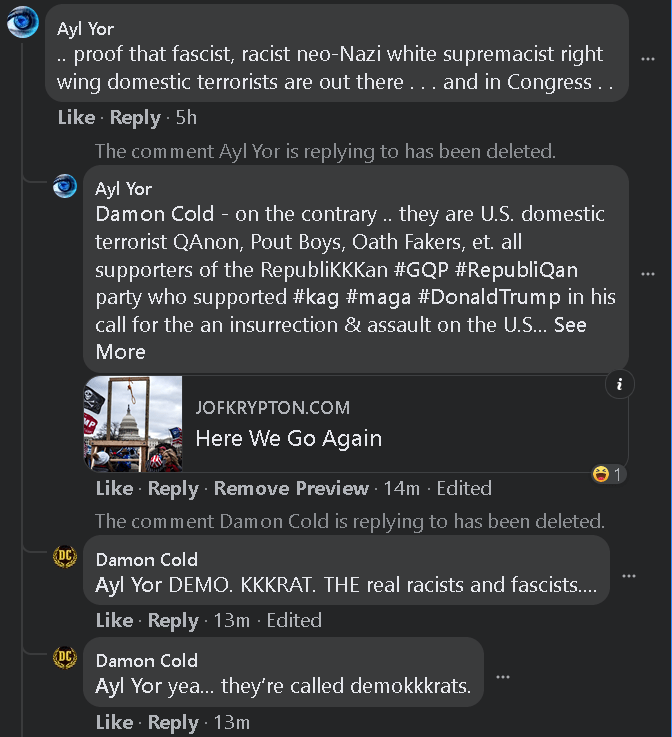The height and width of the screenshot is (737, 672).
Task: Click the Capitol gallows preview thumbnail
Action: point(133,424)
